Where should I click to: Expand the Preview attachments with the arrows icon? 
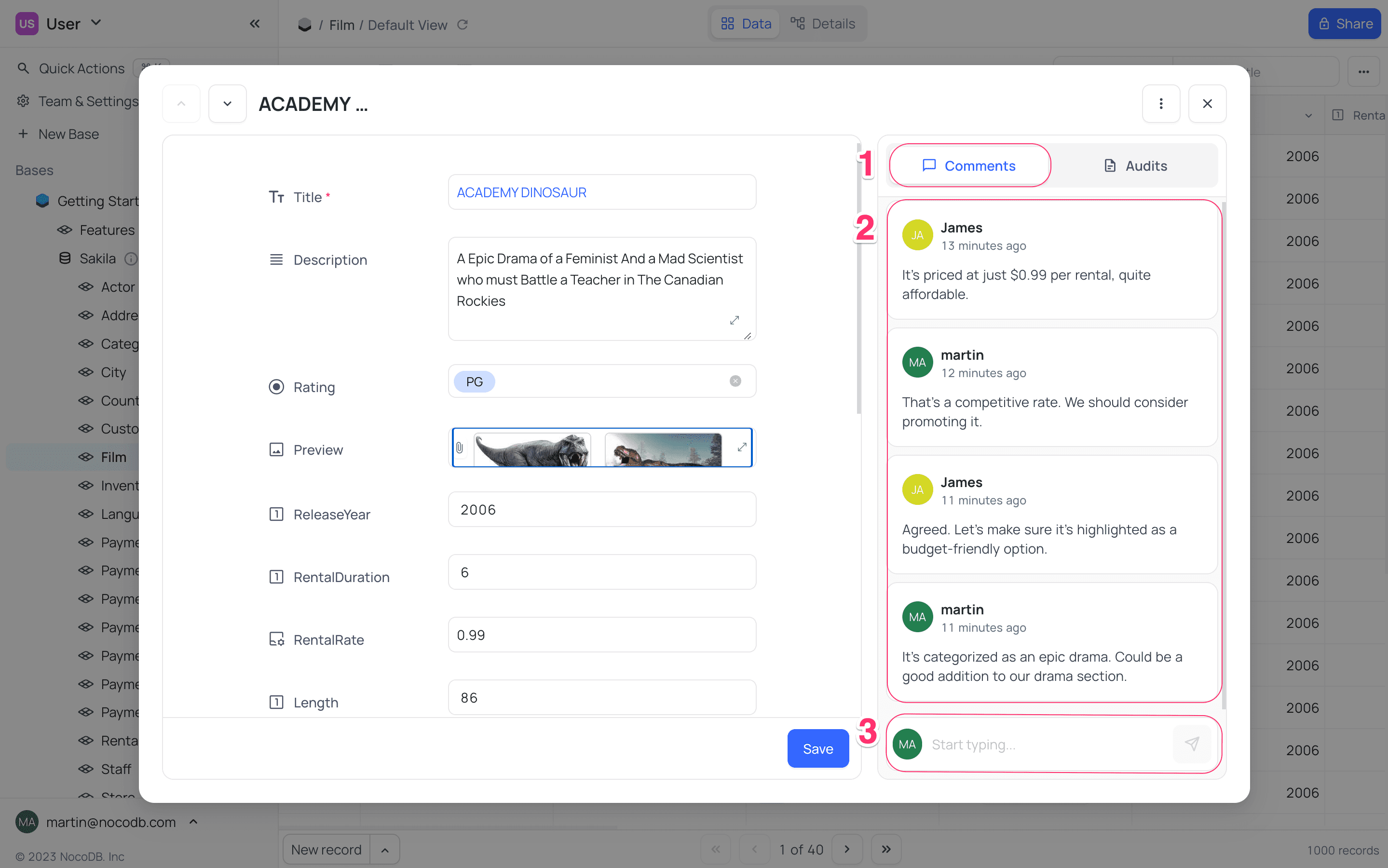[x=742, y=447]
